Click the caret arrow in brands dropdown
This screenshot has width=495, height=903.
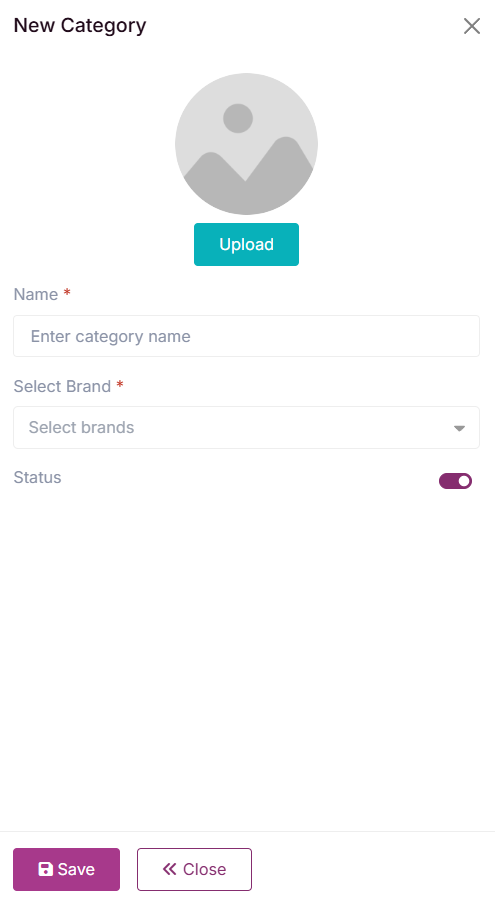(459, 428)
